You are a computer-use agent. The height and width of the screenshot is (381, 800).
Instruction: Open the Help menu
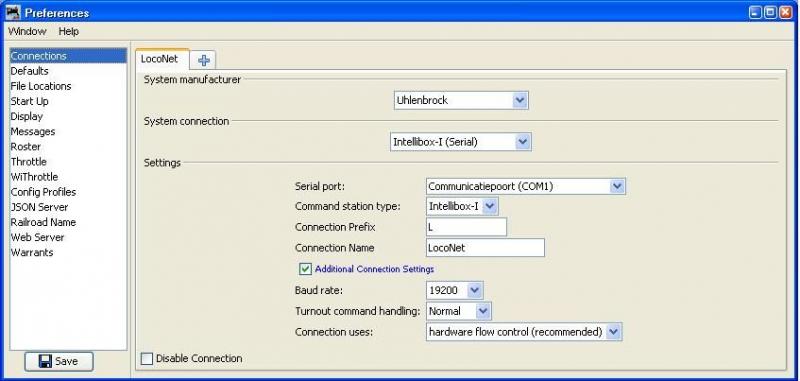(68, 31)
